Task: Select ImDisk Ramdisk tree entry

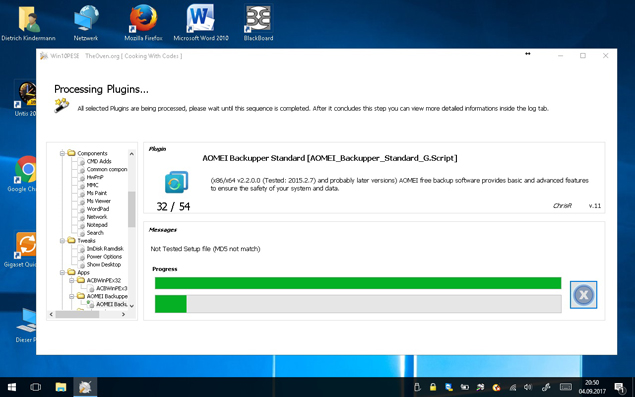Action: pyautogui.click(x=105, y=249)
